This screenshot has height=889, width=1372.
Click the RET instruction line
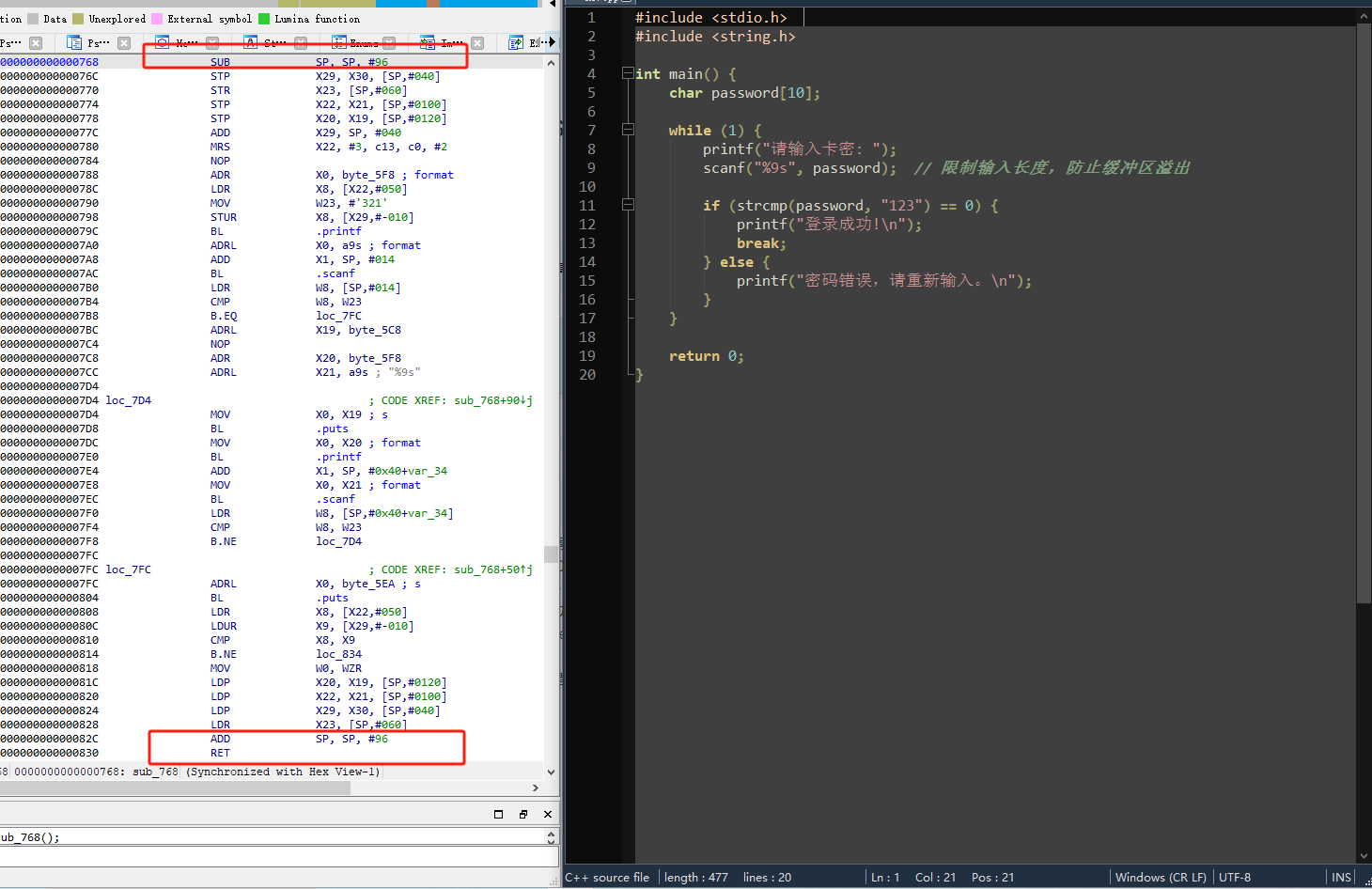(x=220, y=753)
